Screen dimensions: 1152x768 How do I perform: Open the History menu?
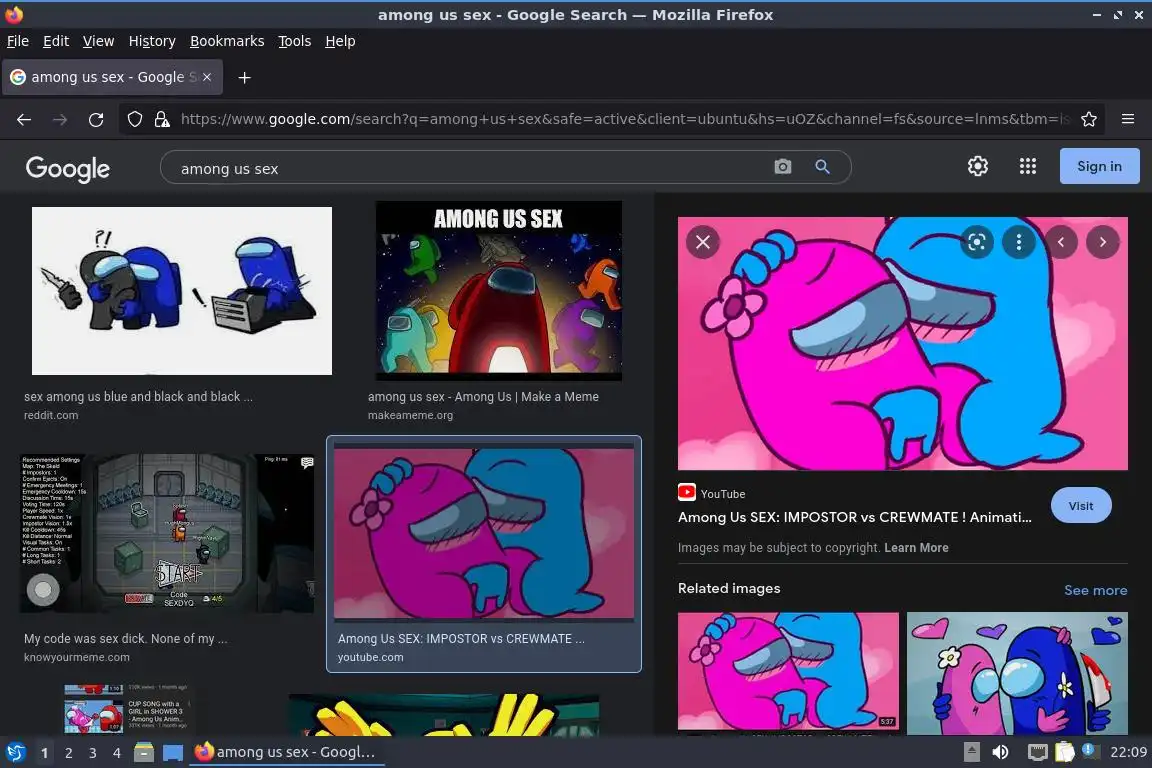152,41
